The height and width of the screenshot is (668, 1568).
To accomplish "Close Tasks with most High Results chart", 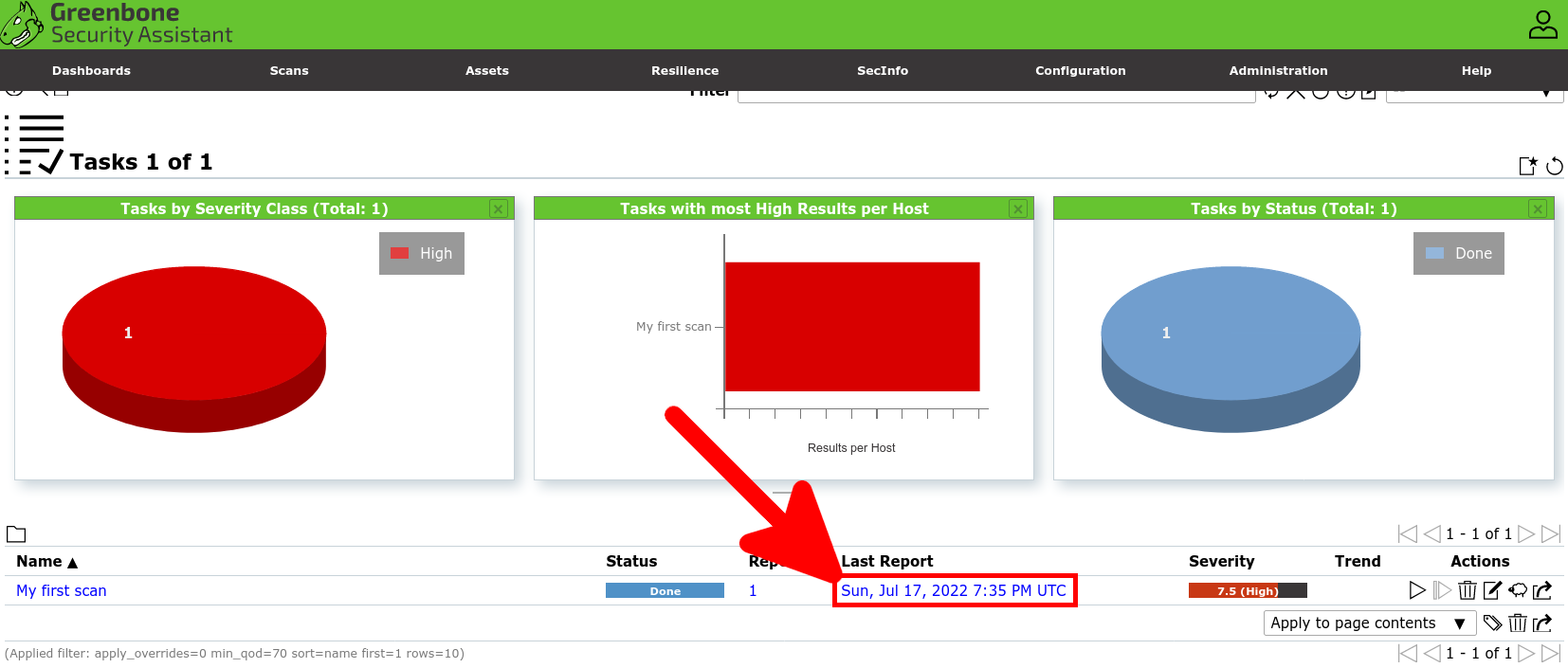I will (x=1018, y=208).
